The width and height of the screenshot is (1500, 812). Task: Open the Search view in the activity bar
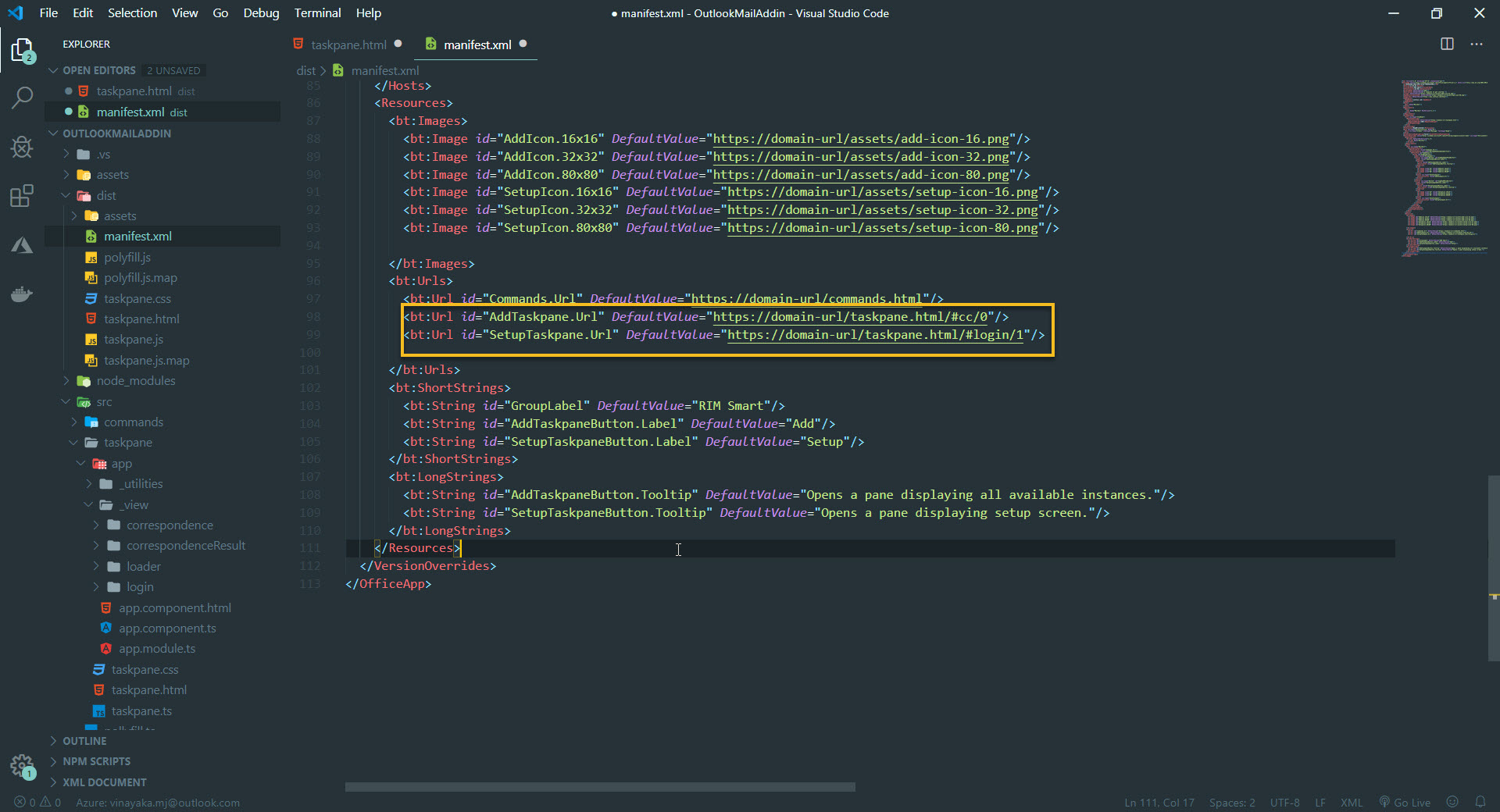(22, 98)
